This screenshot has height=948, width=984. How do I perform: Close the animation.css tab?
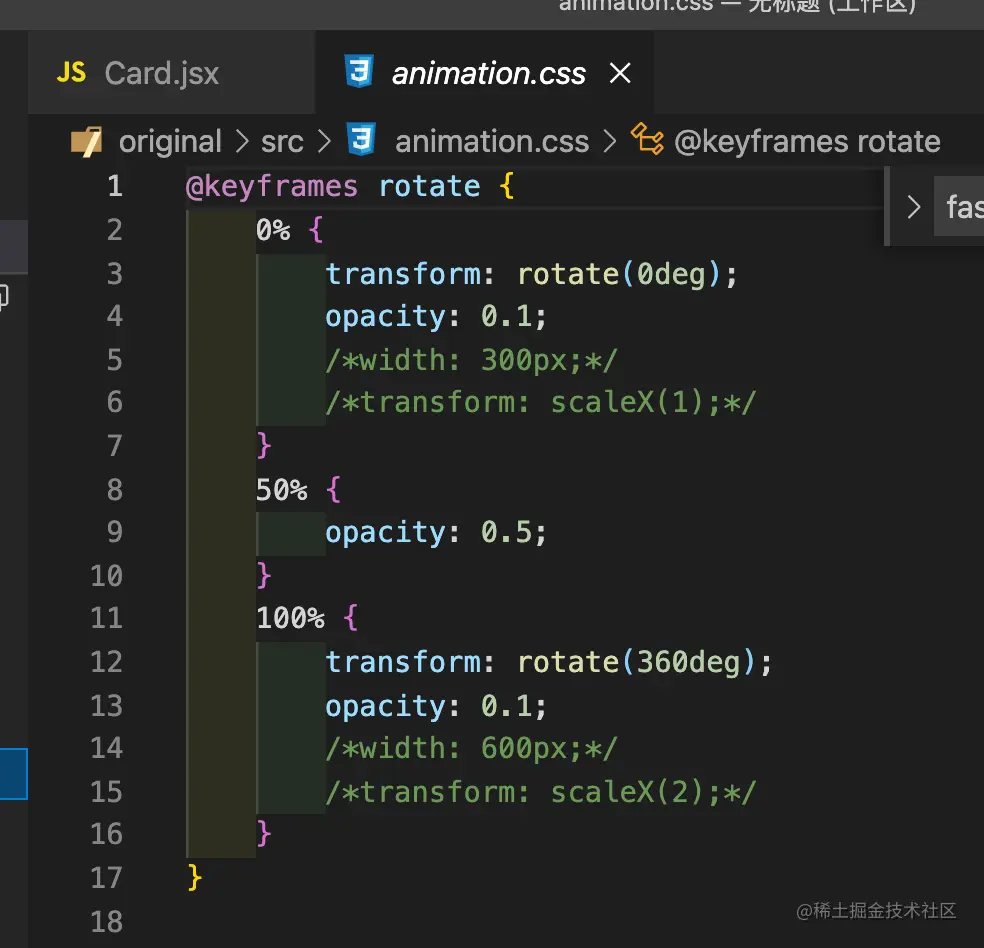620,73
